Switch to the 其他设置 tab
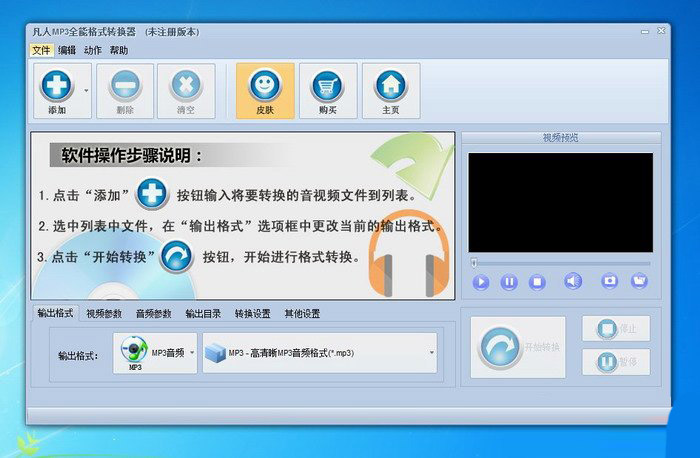 pyautogui.click(x=302, y=314)
